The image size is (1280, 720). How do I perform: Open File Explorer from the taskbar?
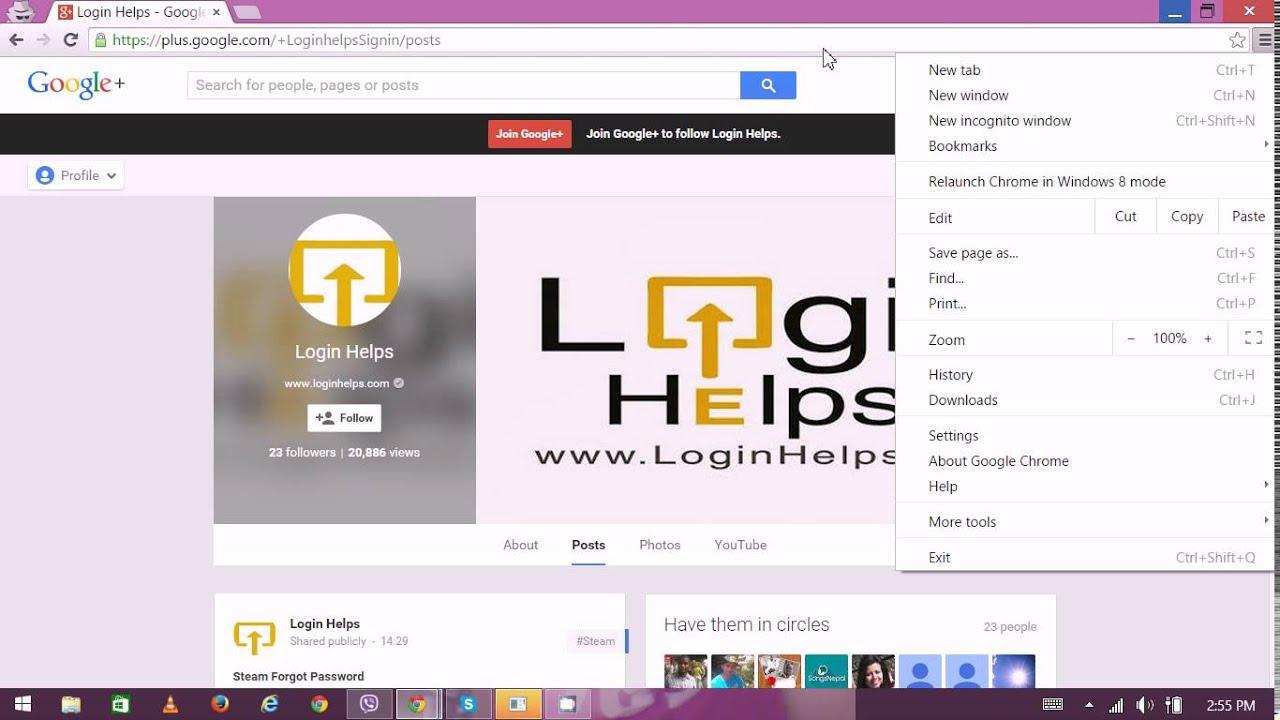coord(71,705)
